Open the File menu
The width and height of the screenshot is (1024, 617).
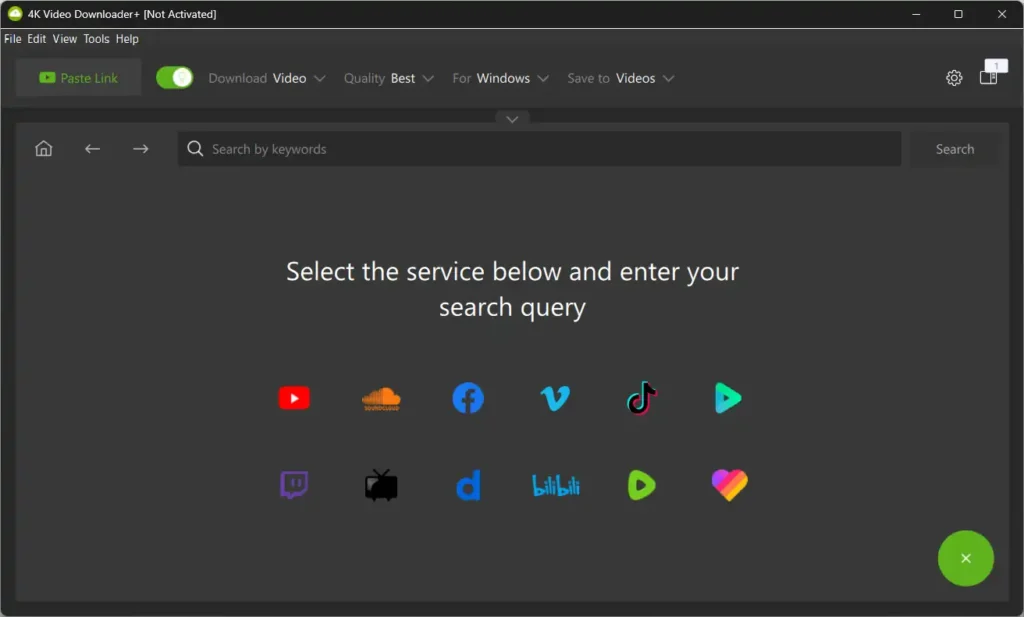(x=12, y=39)
